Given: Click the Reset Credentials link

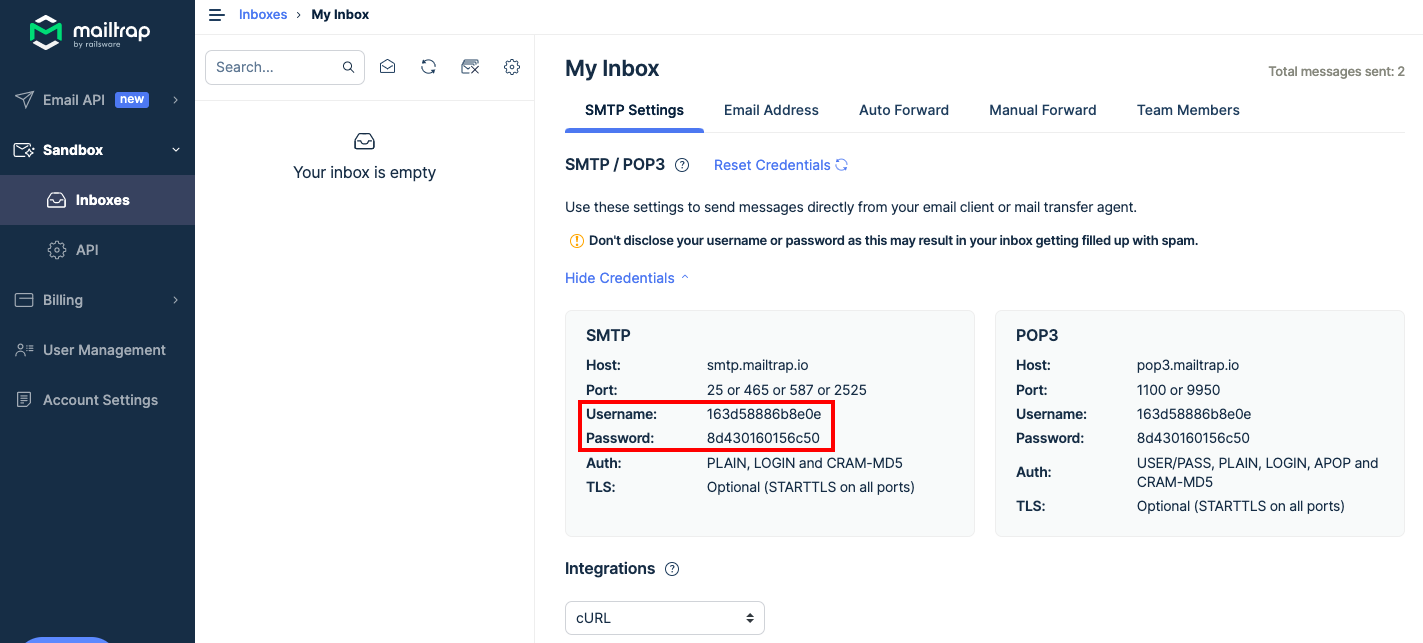Looking at the screenshot, I should (772, 165).
